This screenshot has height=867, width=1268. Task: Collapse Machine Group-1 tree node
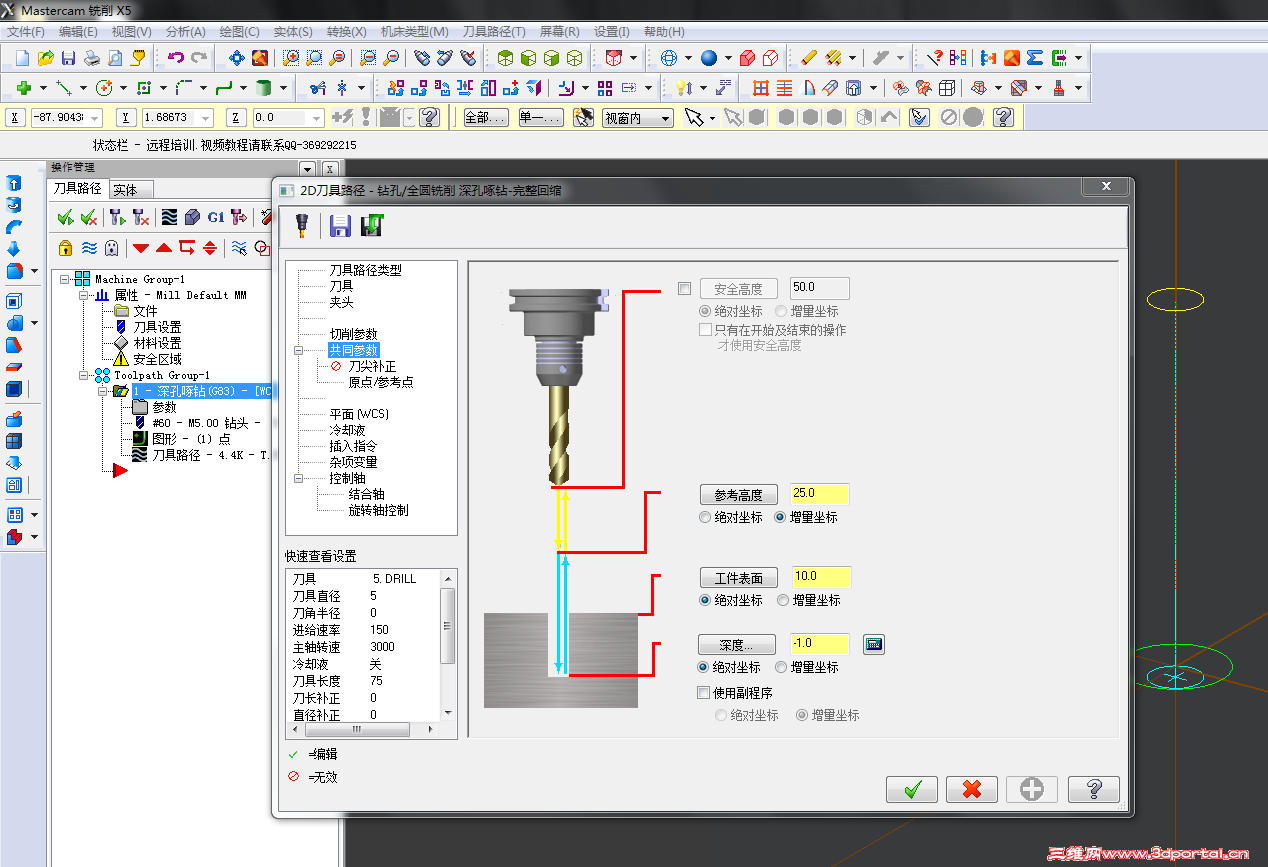(65, 279)
